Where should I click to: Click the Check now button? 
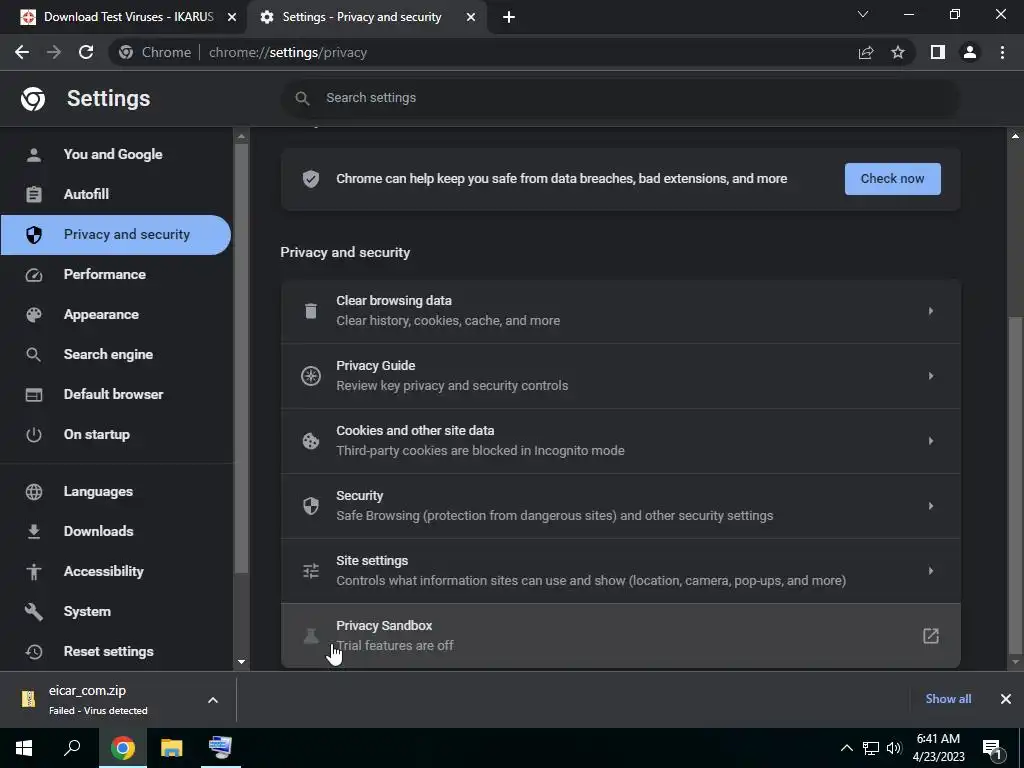pos(893,179)
